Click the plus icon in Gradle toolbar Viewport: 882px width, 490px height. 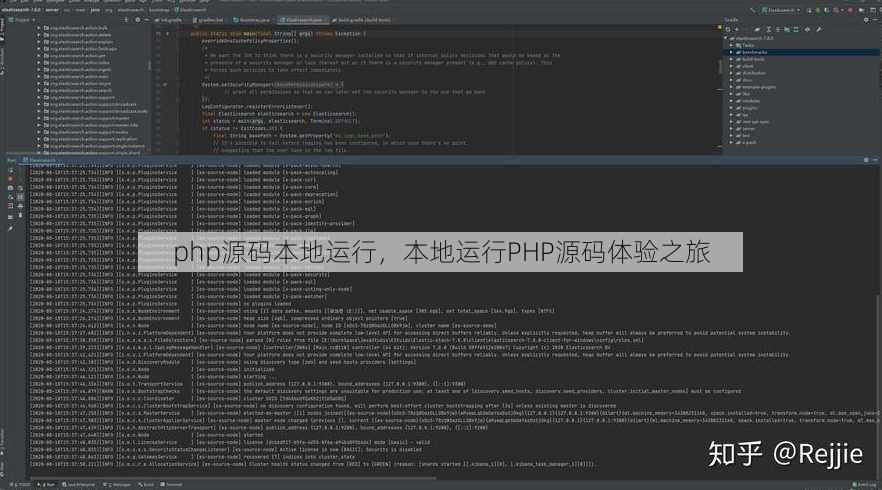pyautogui.click(x=737, y=29)
